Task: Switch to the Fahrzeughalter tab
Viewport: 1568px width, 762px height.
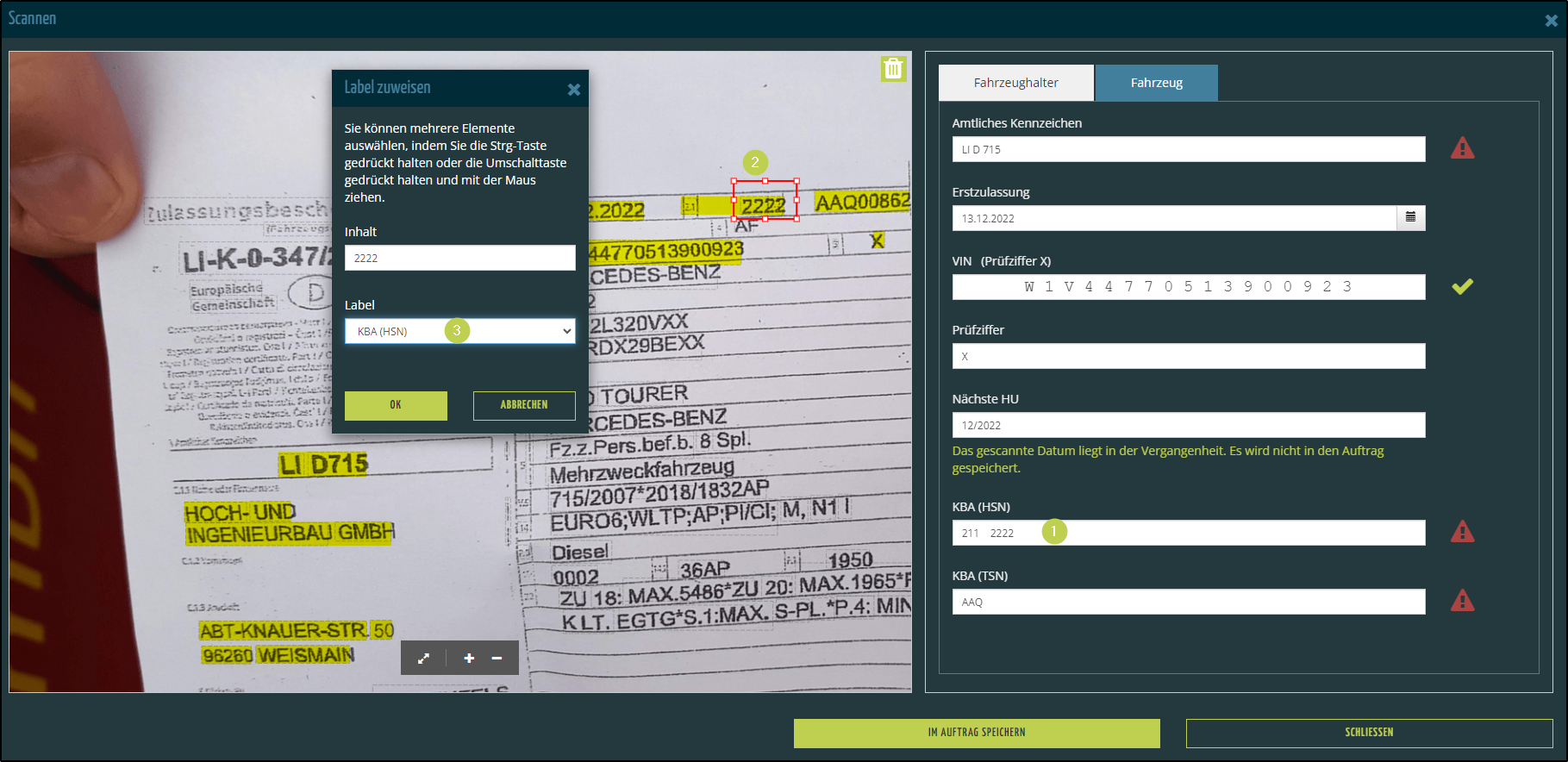Action: click(x=1015, y=83)
